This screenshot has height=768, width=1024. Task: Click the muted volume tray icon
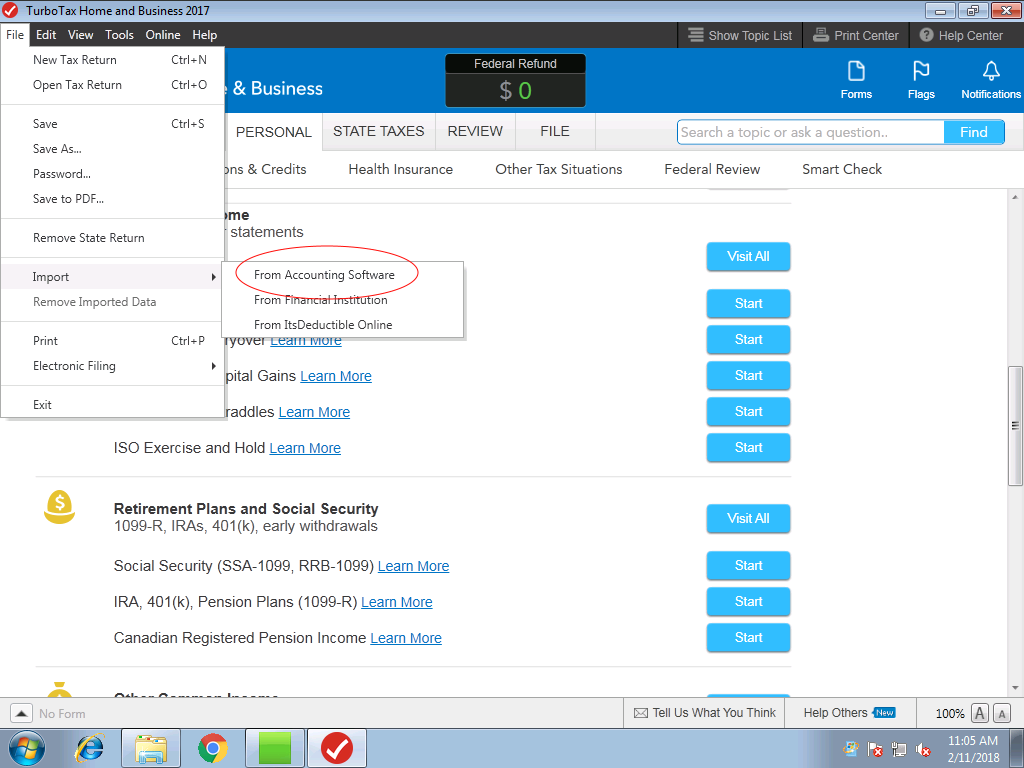click(923, 749)
